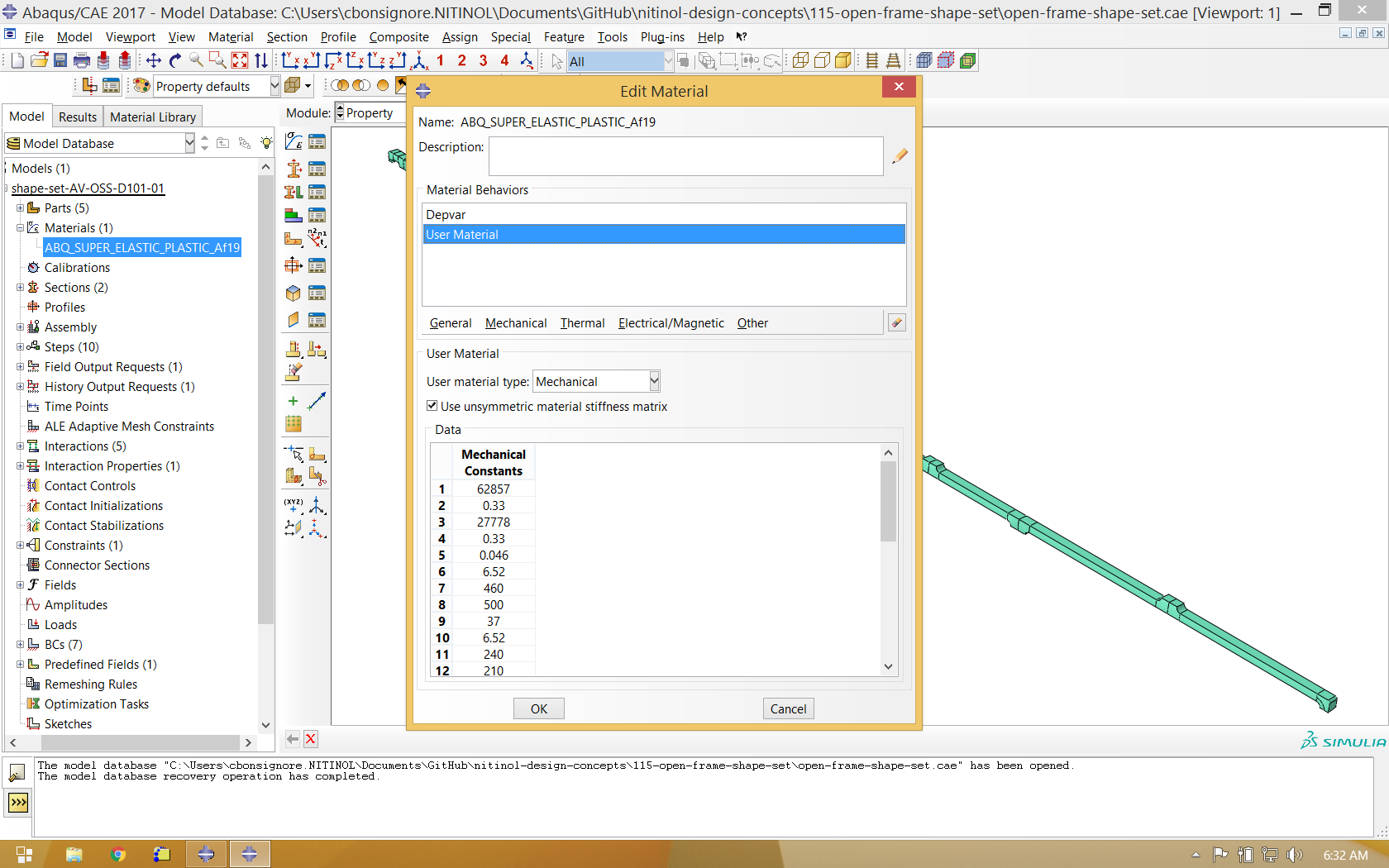This screenshot has width=1389, height=868.
Task: Click the Auto-Fit View icon
Action: [x=240, y=60]
